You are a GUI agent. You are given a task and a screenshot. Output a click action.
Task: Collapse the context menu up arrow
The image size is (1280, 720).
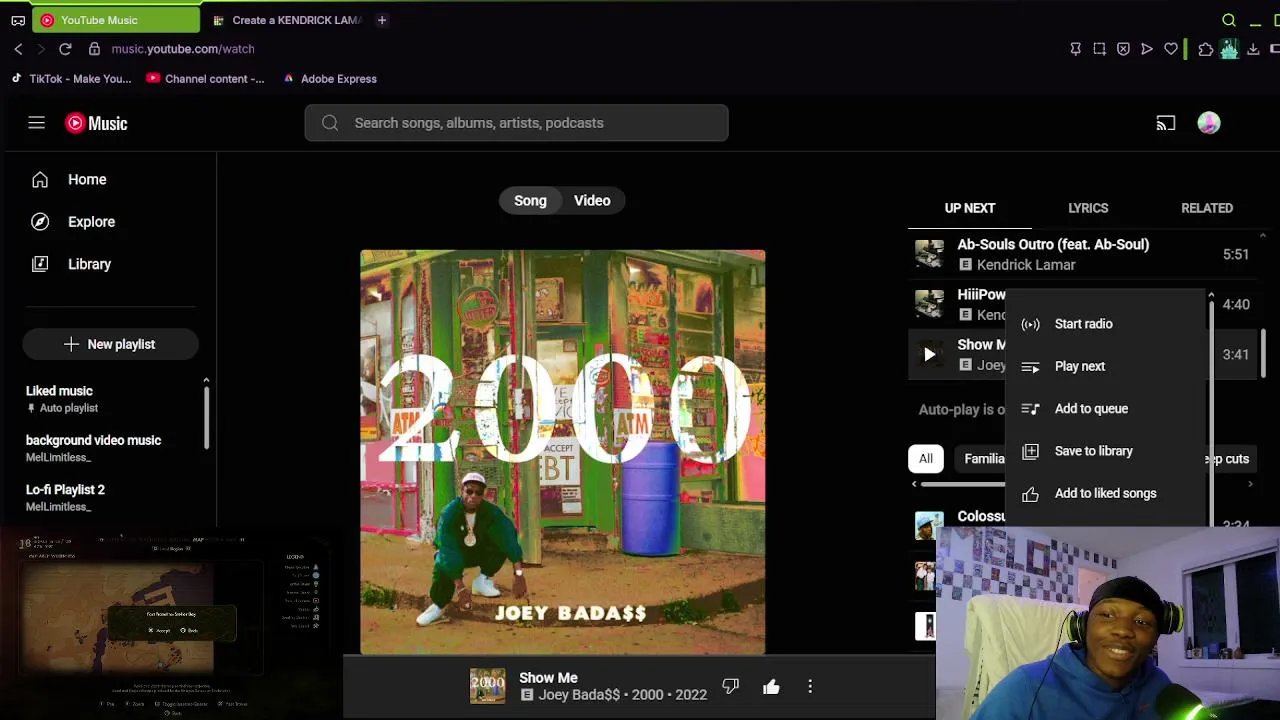point(1211,297)
